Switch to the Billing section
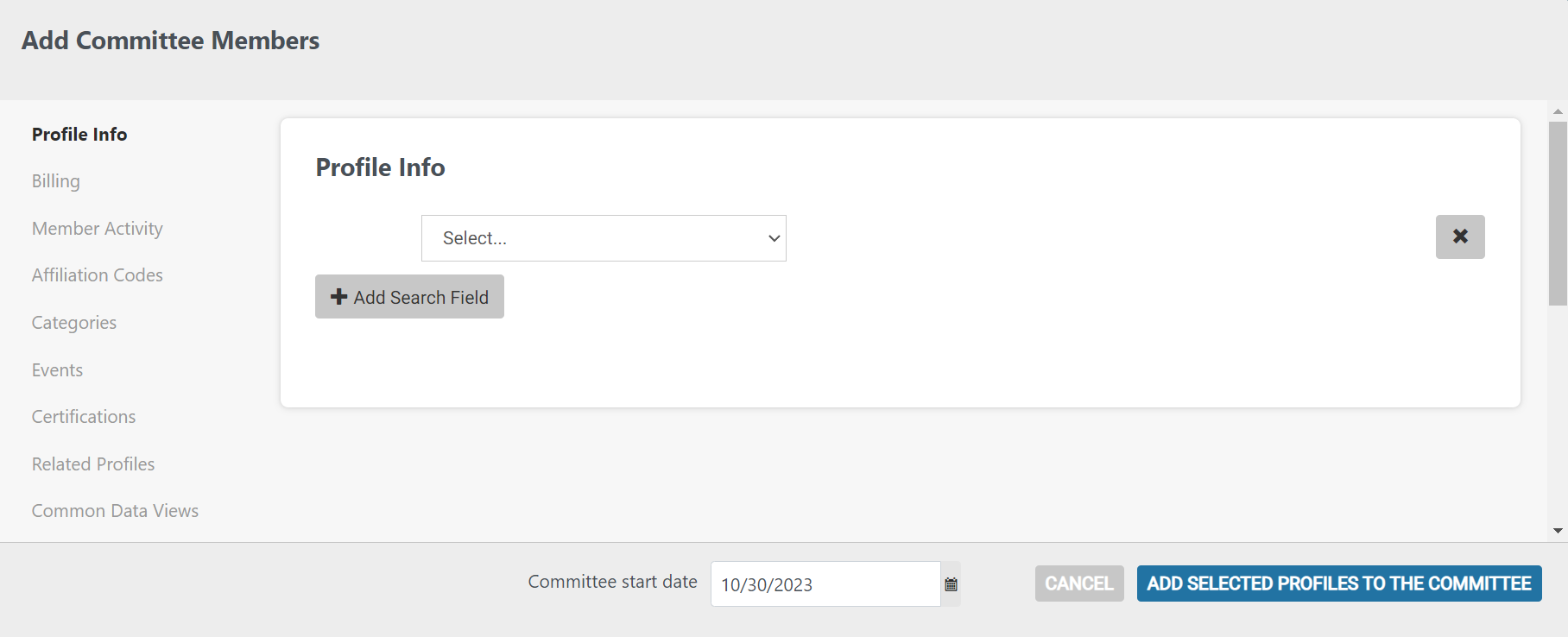Screen dimensions: 1568x637 56,181
